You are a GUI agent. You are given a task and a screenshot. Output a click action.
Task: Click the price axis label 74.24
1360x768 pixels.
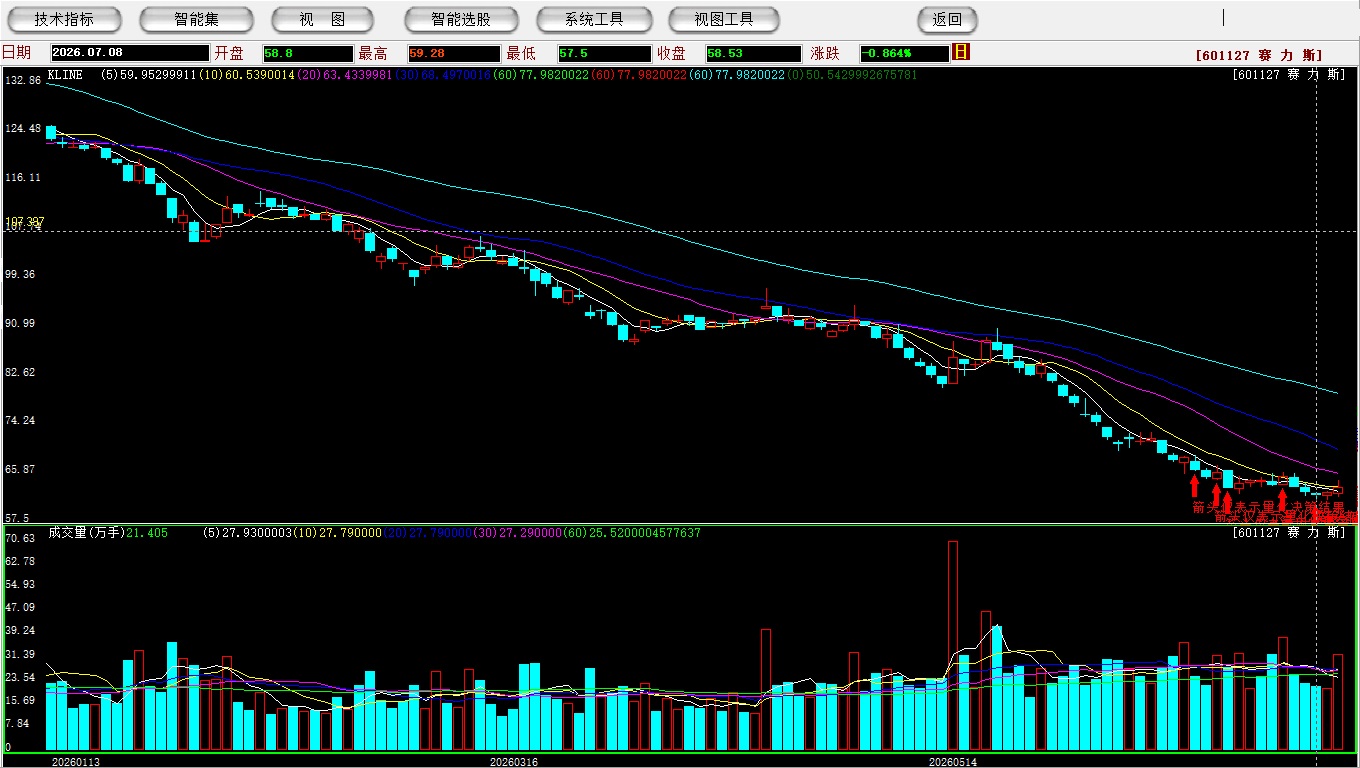(x=22, y=420)
